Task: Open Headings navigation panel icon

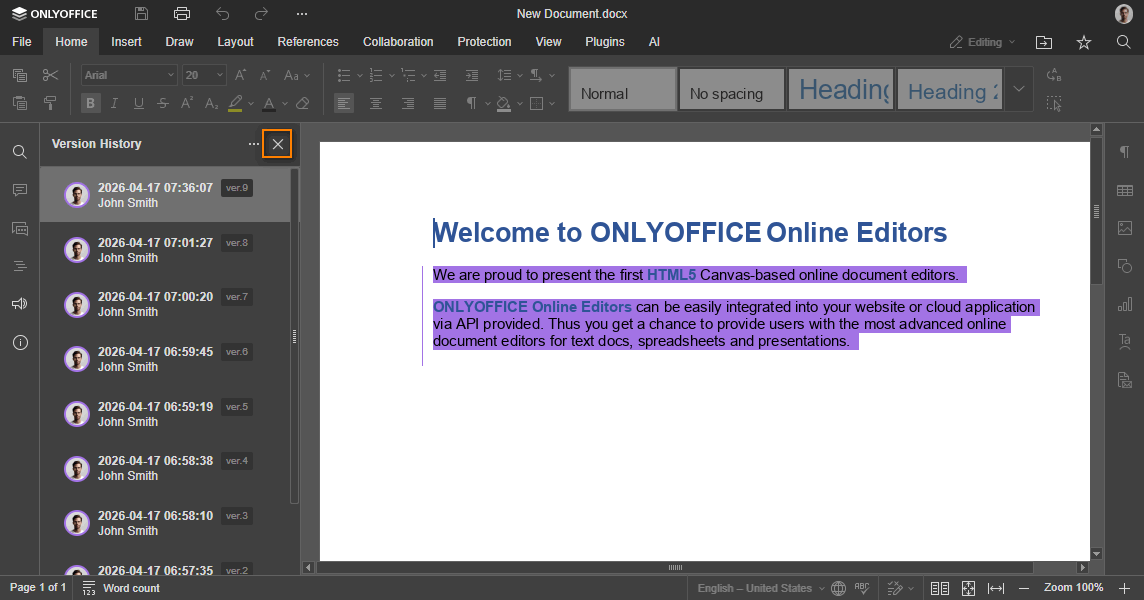Action: click(x=19, y=266)
